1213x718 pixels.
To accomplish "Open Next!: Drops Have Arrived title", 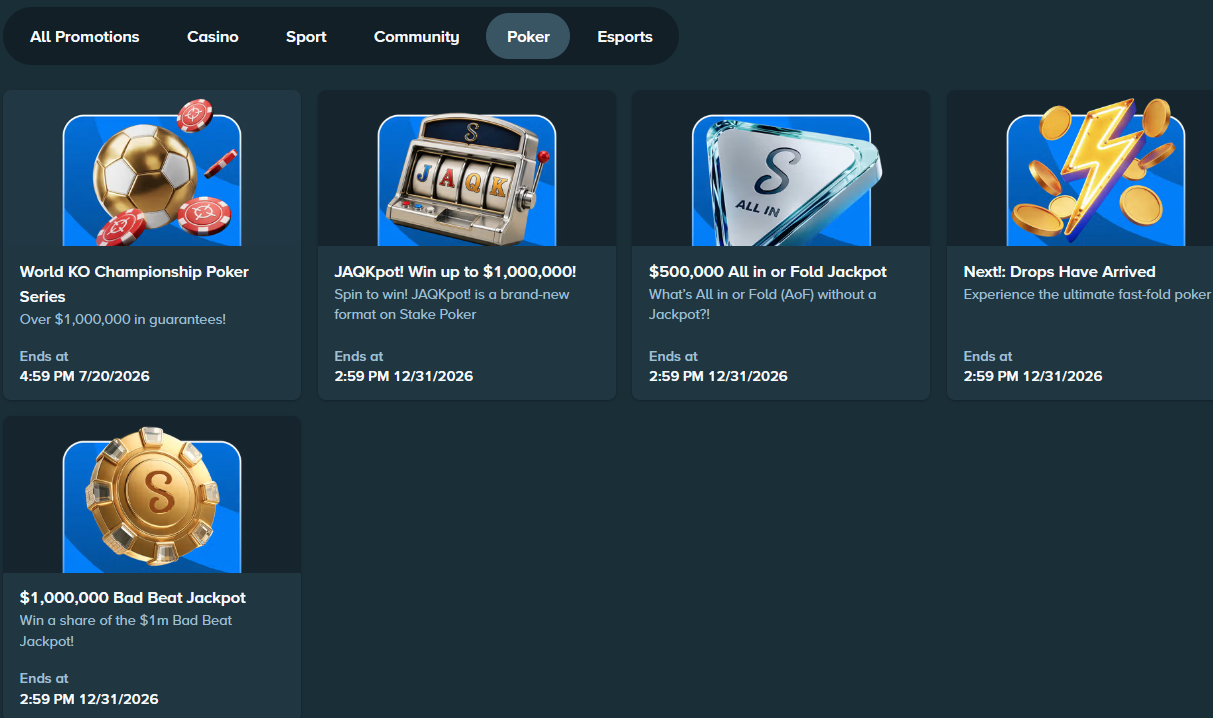I will click(x=1059, y=272).
